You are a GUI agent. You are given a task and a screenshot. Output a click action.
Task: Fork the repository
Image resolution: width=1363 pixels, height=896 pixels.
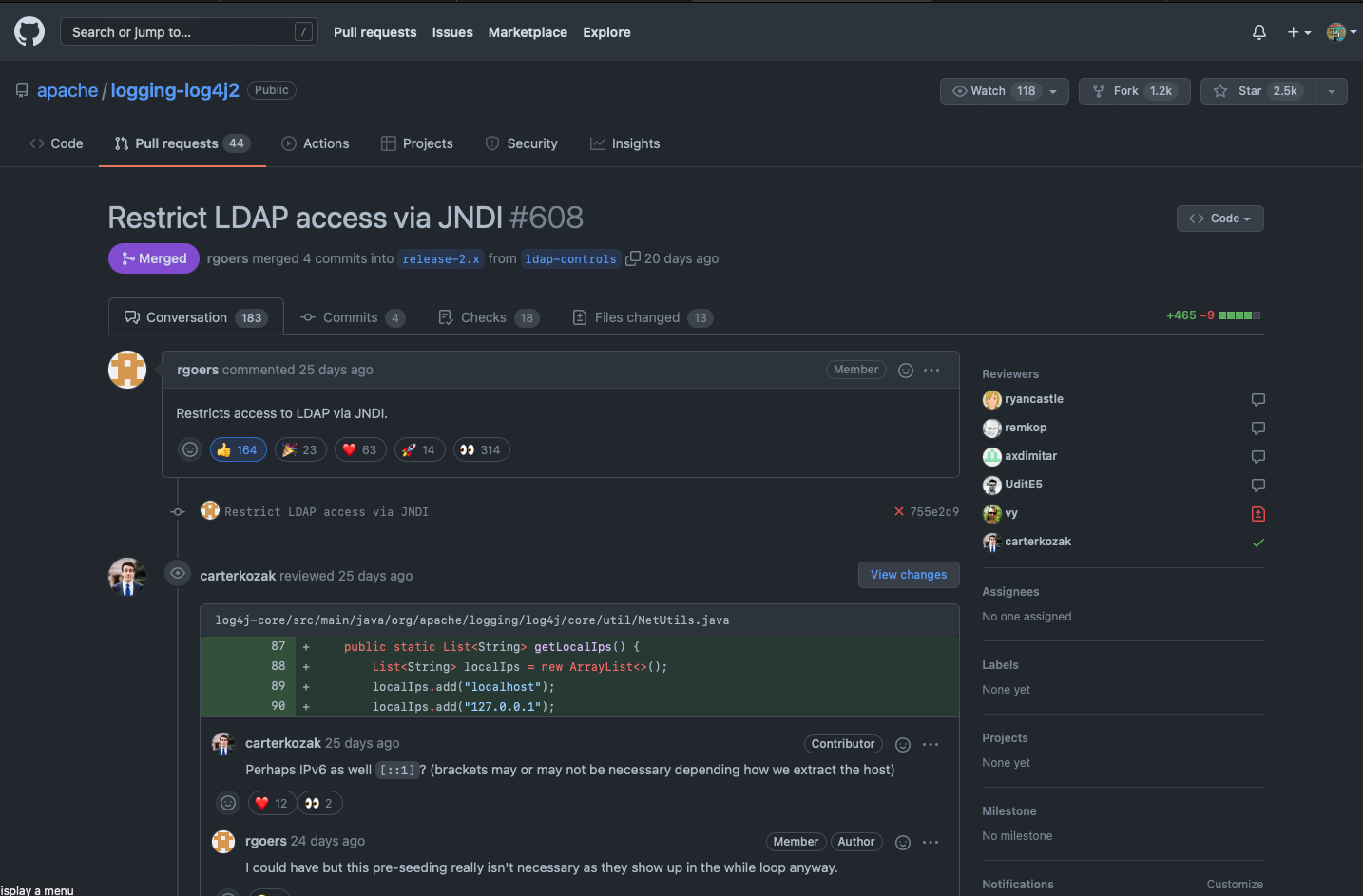click(x=1134, y=91)
